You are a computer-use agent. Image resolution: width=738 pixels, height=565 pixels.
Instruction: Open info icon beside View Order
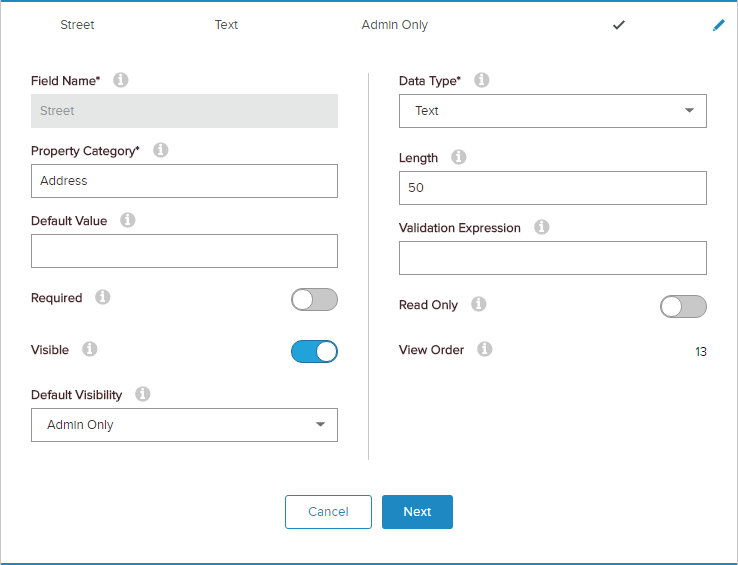coord(484,349)
